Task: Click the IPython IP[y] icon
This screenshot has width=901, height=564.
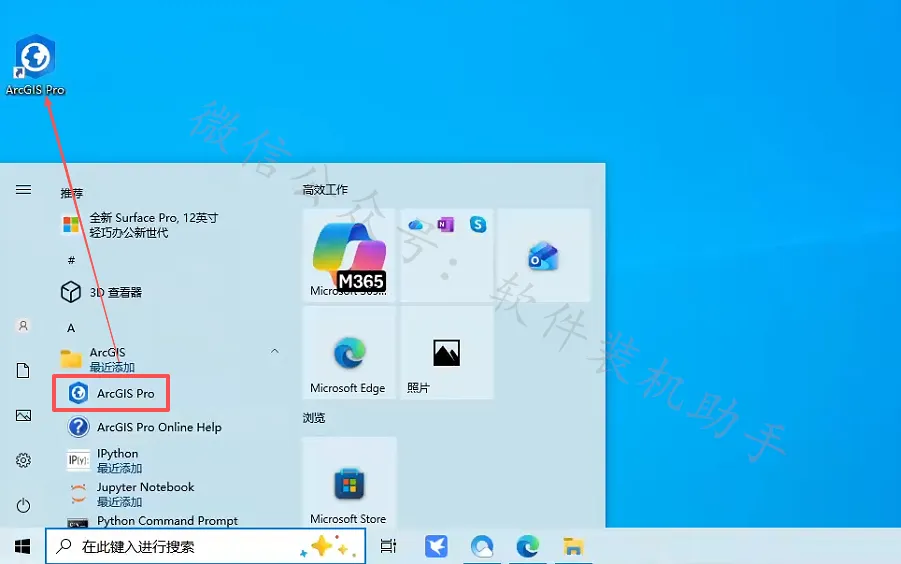Action: 78,461
